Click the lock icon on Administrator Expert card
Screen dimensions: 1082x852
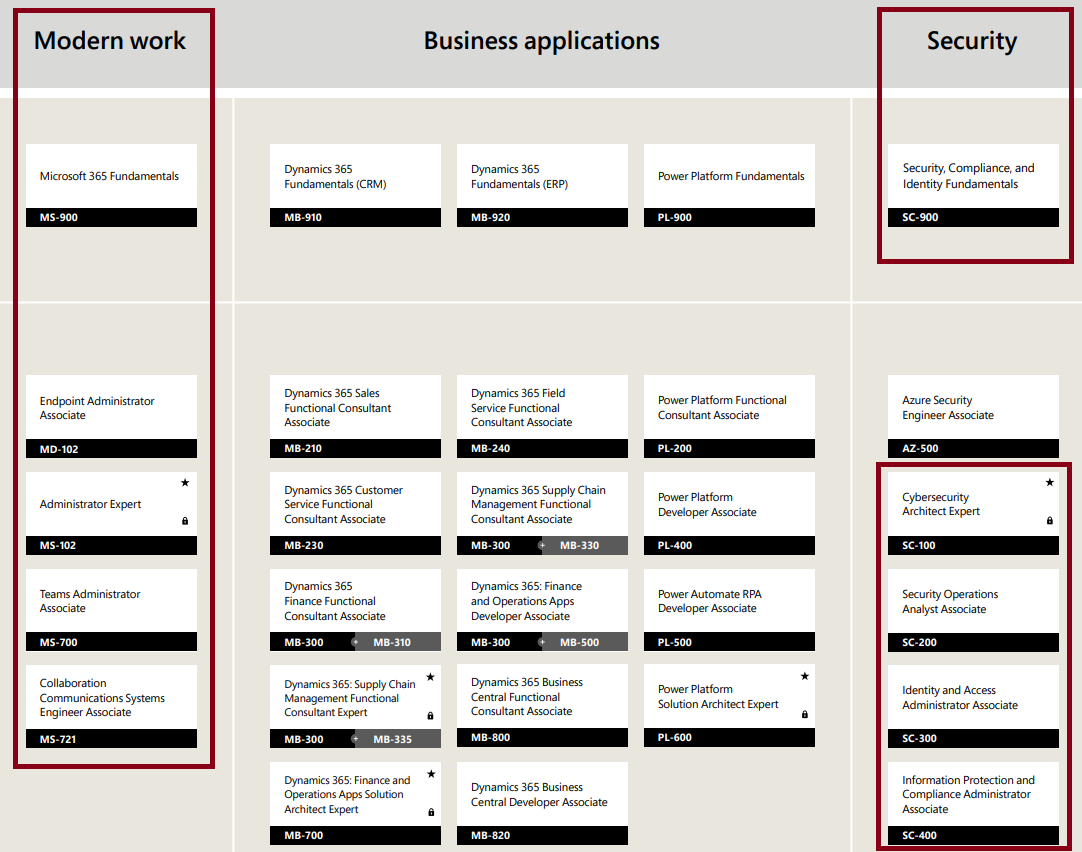pos(185,521)
